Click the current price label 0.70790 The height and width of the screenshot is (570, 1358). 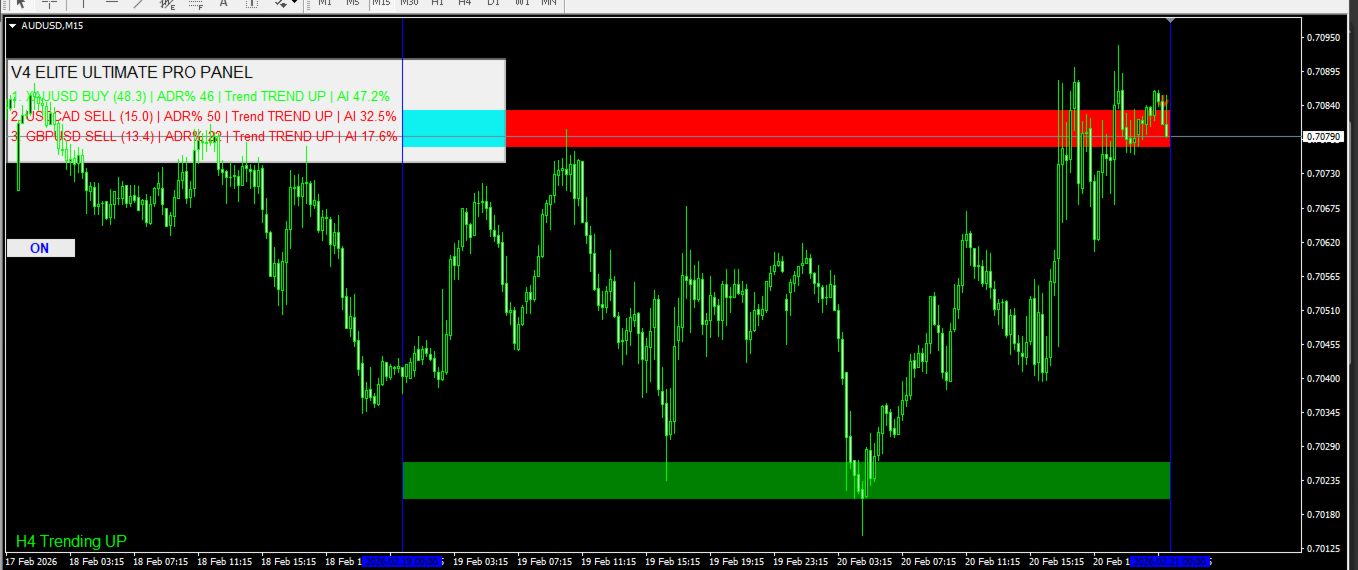click(1325, 136)
